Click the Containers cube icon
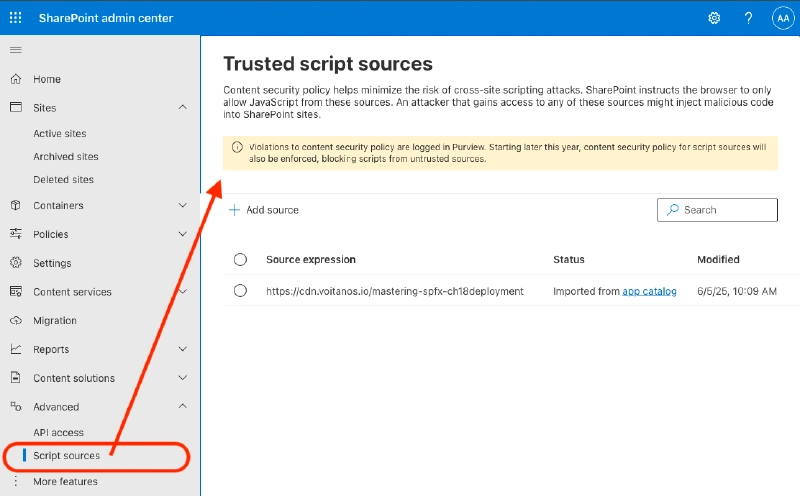The image size is (800, 496). pos(16,205)
